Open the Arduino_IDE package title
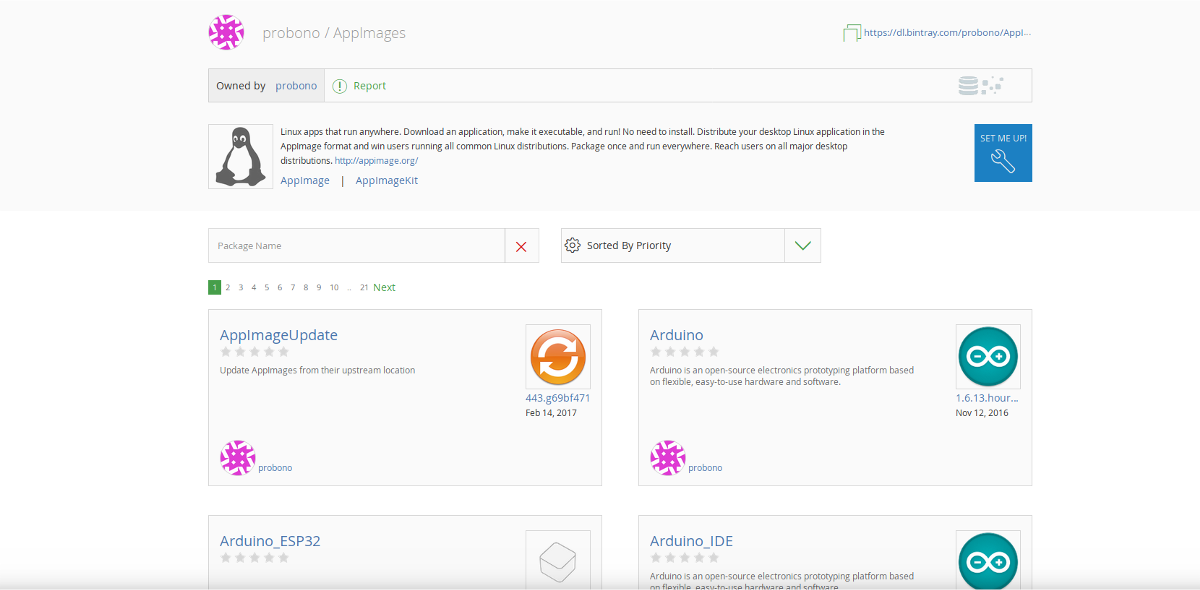 (692, 541)
